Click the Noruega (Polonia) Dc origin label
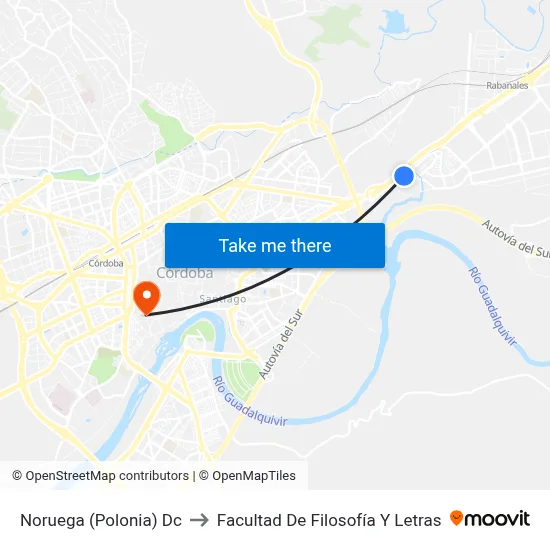The height and width of the screenshot is (550, 550). (101, 520)
